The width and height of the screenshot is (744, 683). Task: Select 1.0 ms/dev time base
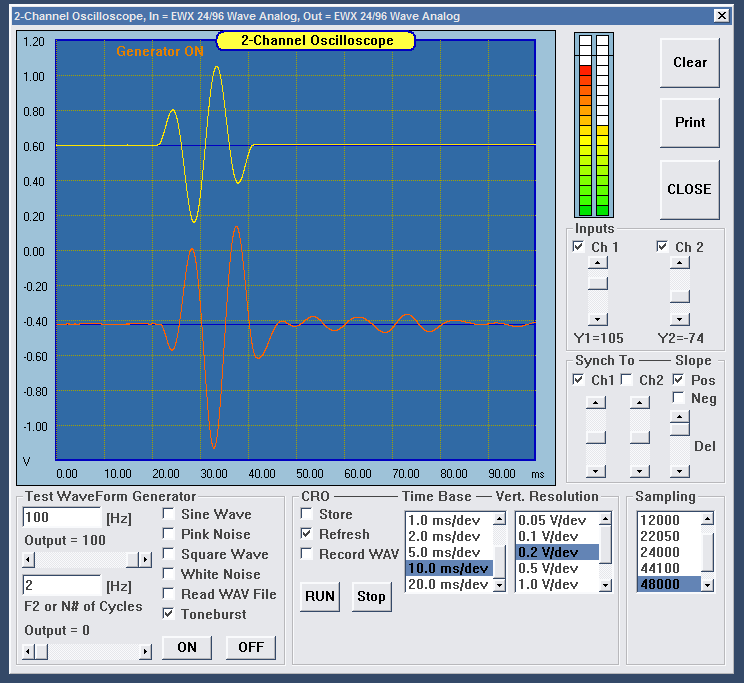point(449,521)
